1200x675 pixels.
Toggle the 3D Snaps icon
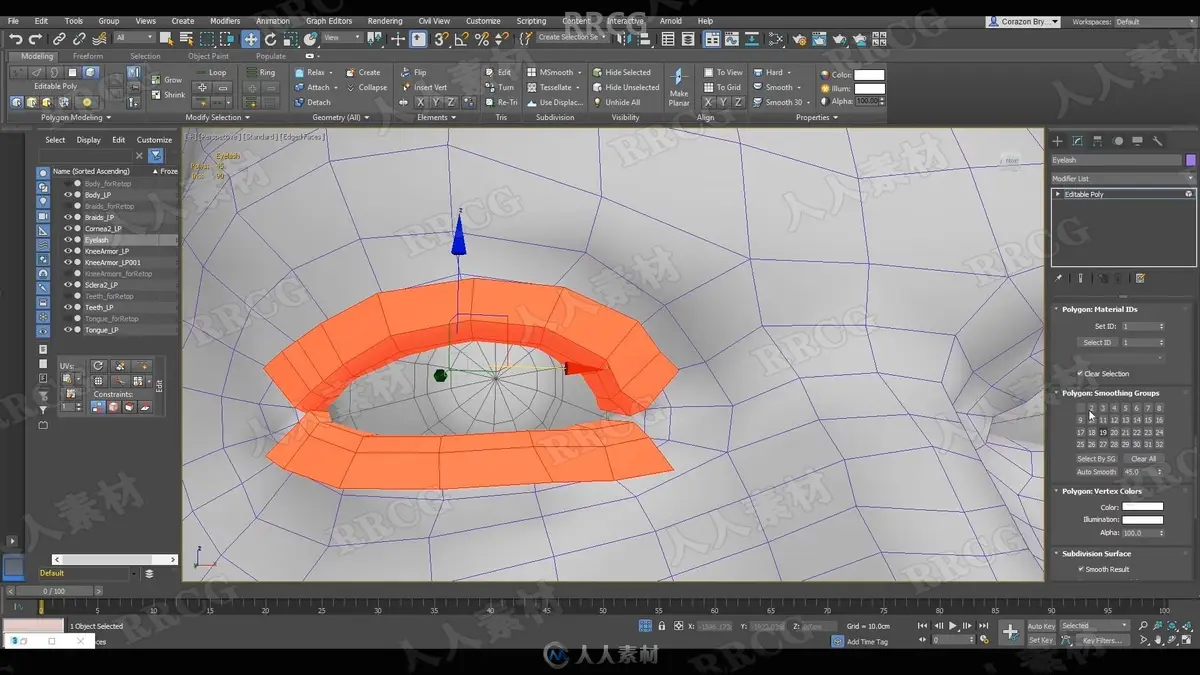tap(441, 39)
